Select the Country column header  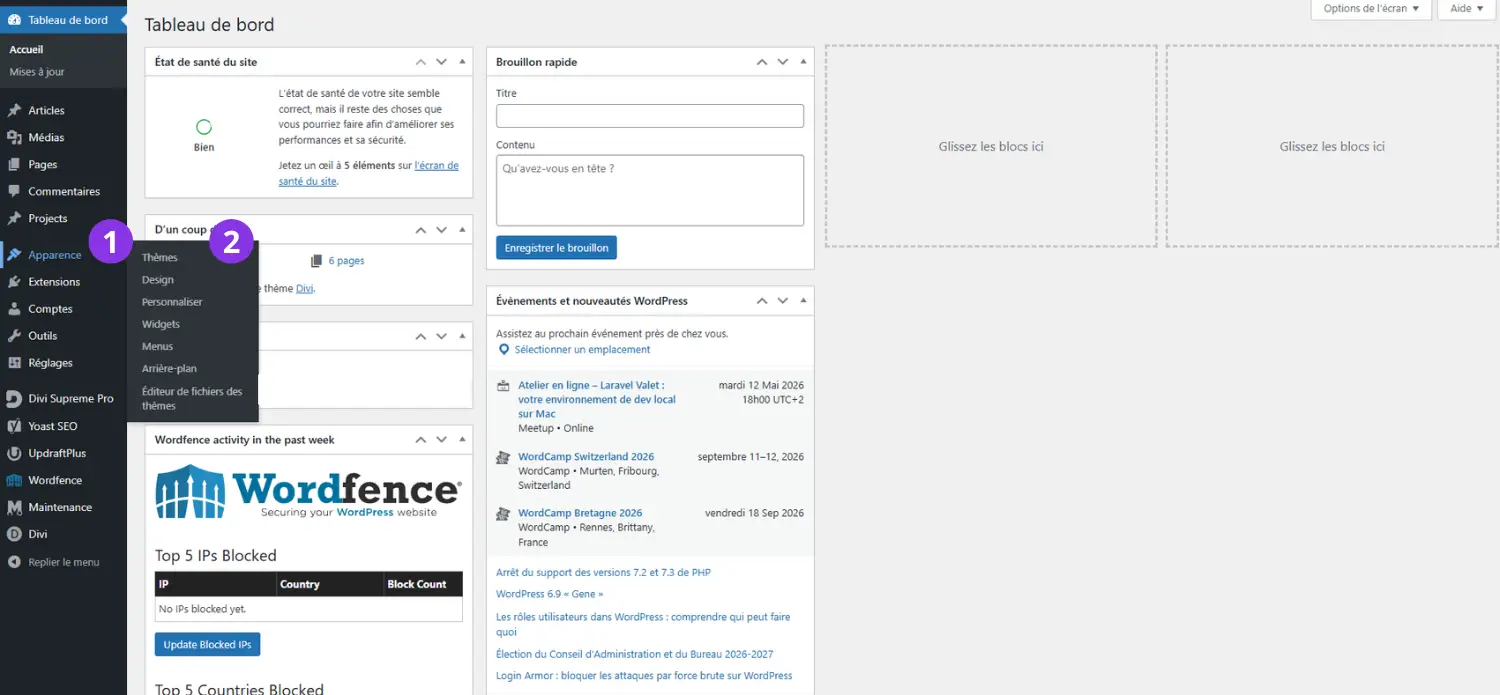point(331,584)
